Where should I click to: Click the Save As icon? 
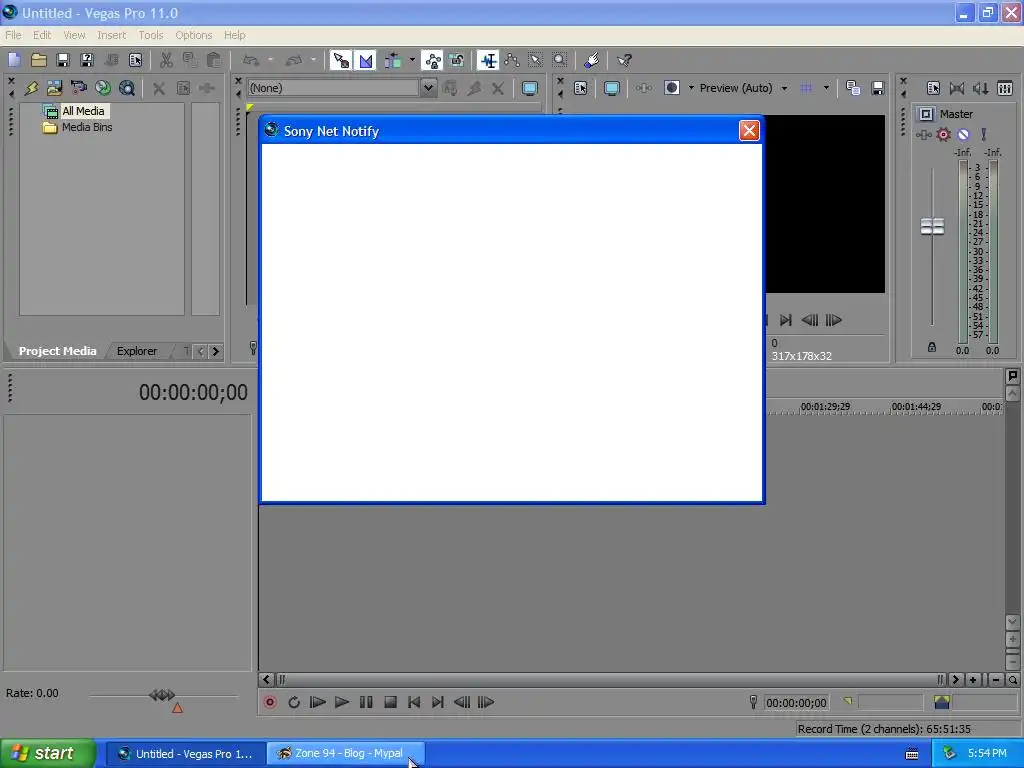[x=87, y=60]
